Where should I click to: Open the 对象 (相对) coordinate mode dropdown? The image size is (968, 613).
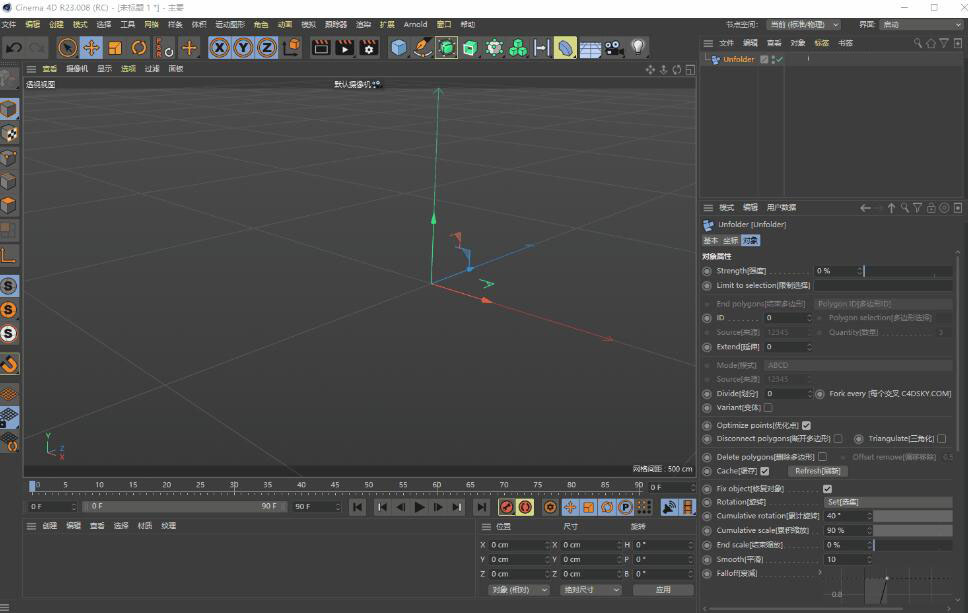coord(518,590)
